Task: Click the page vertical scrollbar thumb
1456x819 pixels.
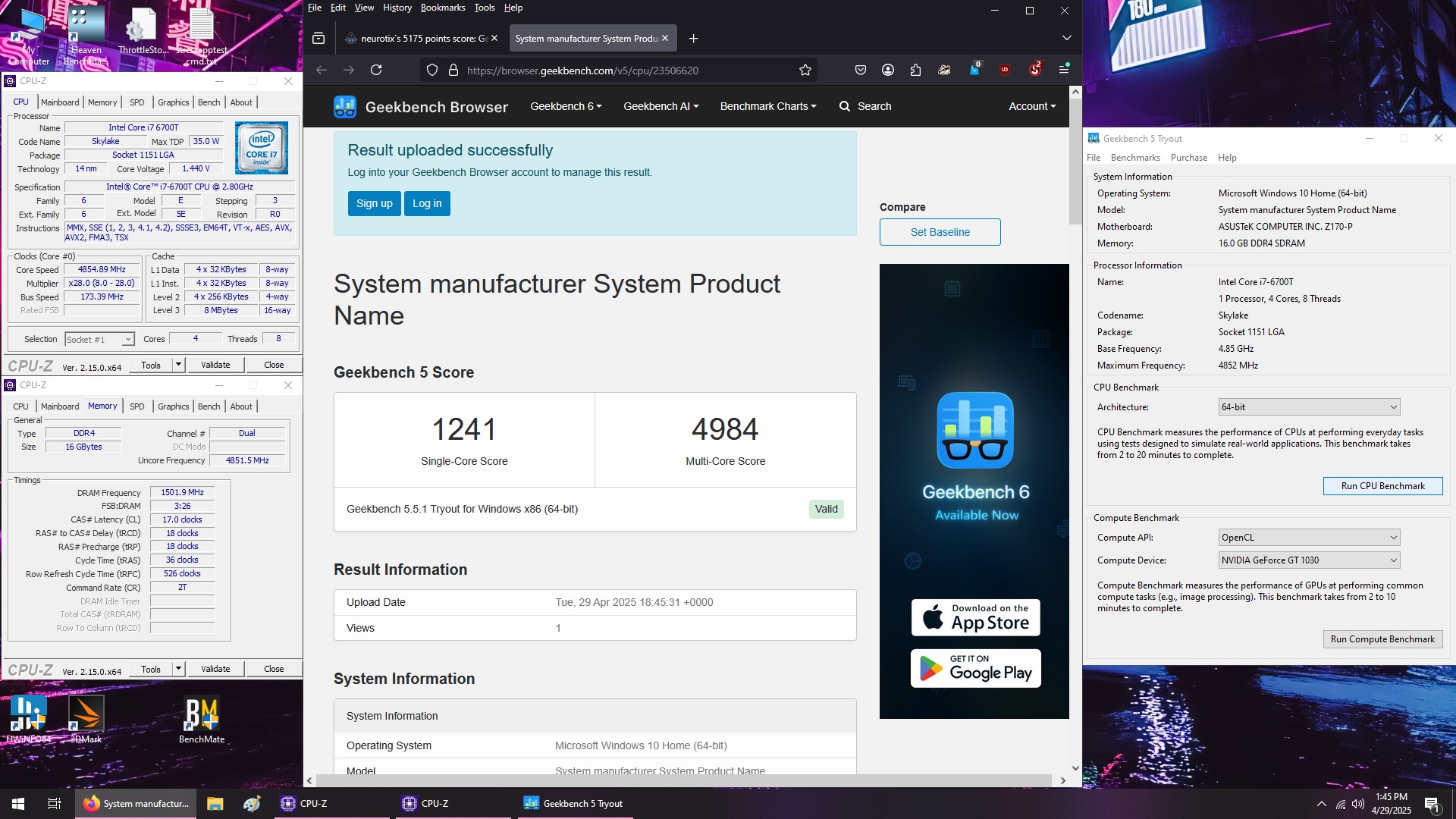Action: [x=1075, y=162]
